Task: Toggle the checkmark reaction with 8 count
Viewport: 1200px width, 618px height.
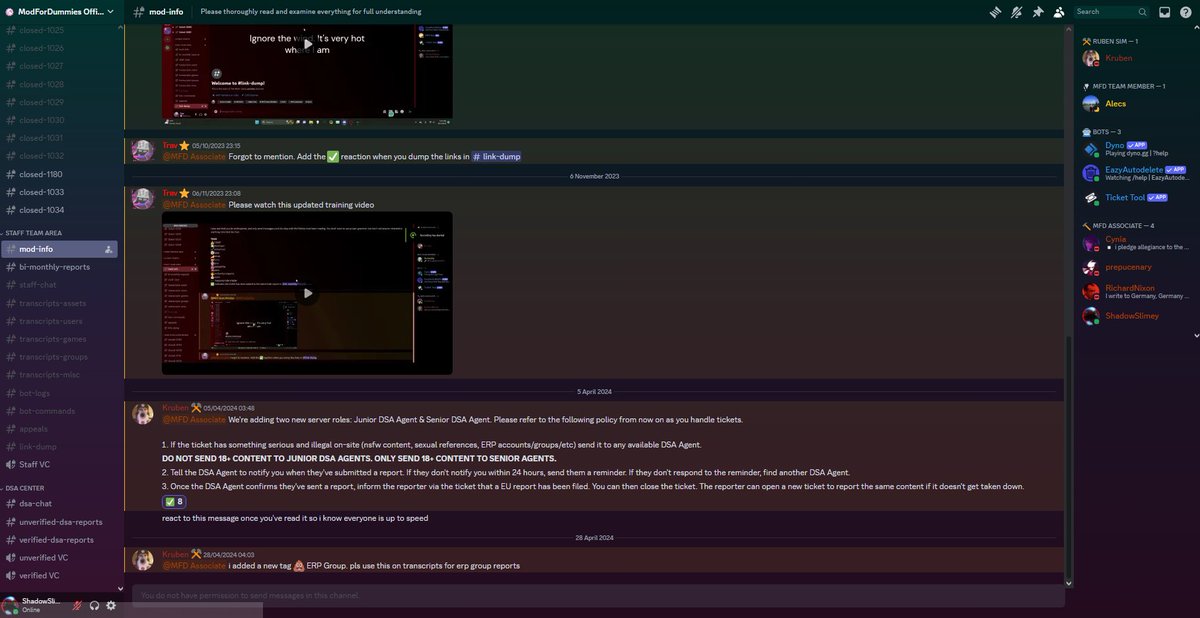Action: (x=176, y=502)
